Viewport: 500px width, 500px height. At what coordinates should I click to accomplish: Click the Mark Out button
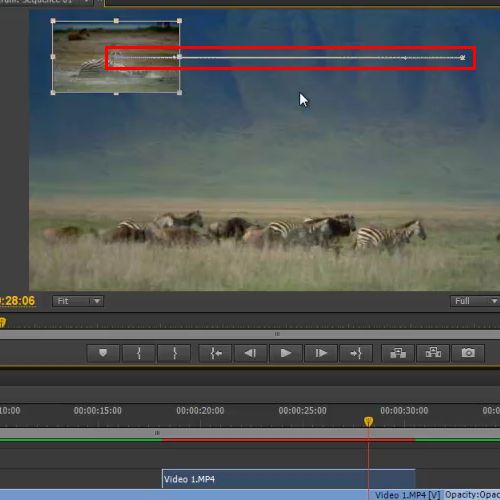(x=174, y=353)
